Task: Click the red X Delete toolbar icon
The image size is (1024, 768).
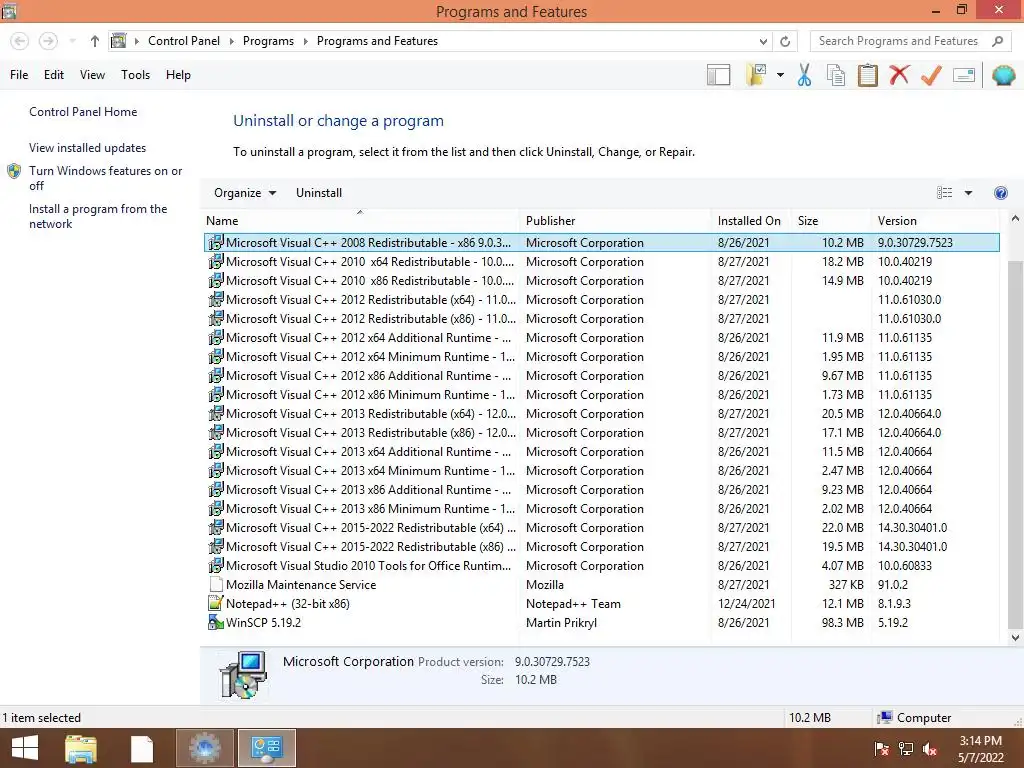Action: coord(899,74)
